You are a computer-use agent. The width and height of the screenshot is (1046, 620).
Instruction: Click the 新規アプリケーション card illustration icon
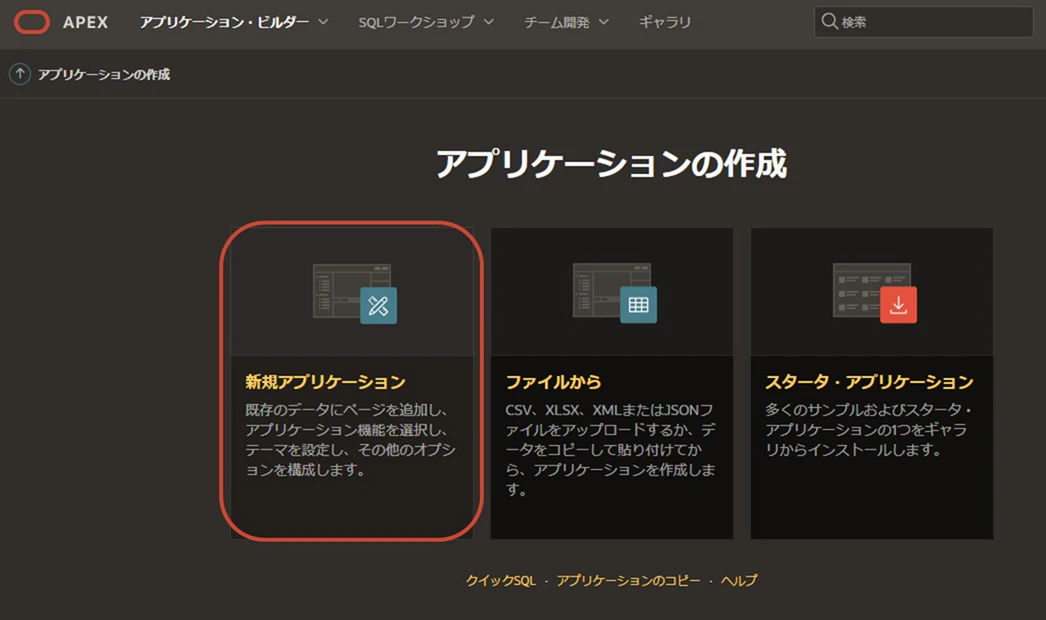point(355,294)
